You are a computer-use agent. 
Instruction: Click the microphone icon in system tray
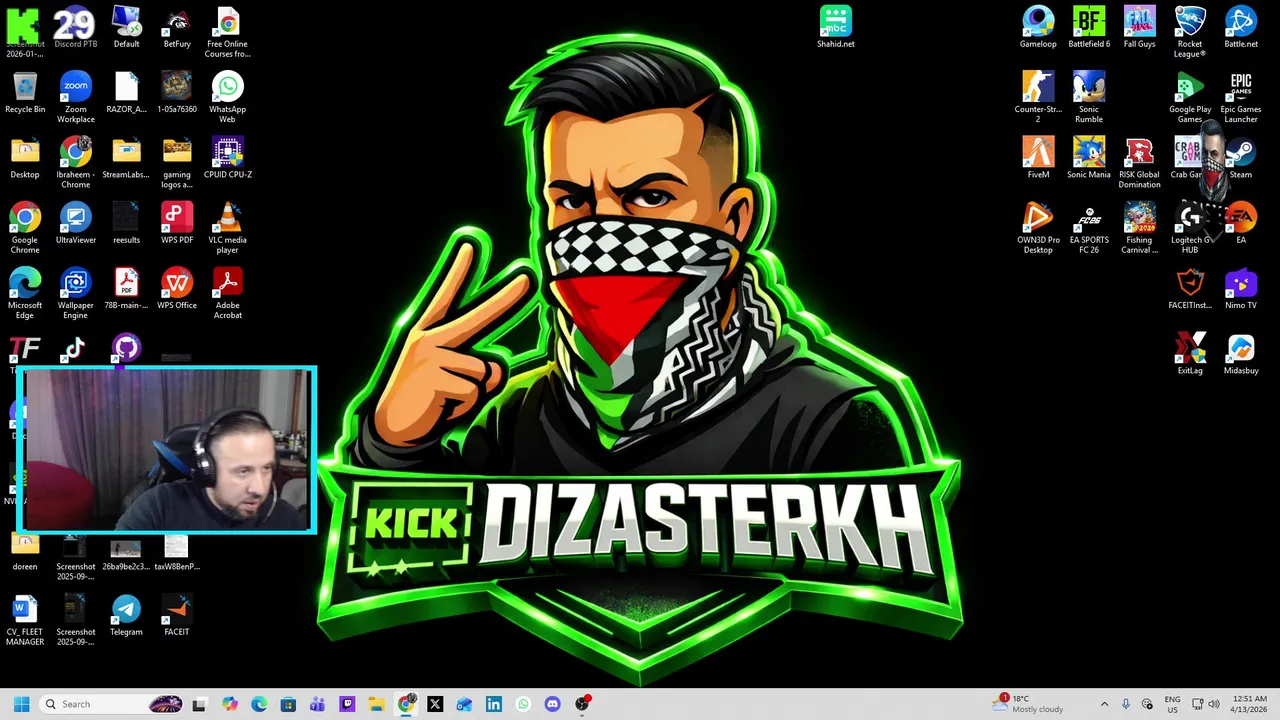click(x=1126, y=704)
